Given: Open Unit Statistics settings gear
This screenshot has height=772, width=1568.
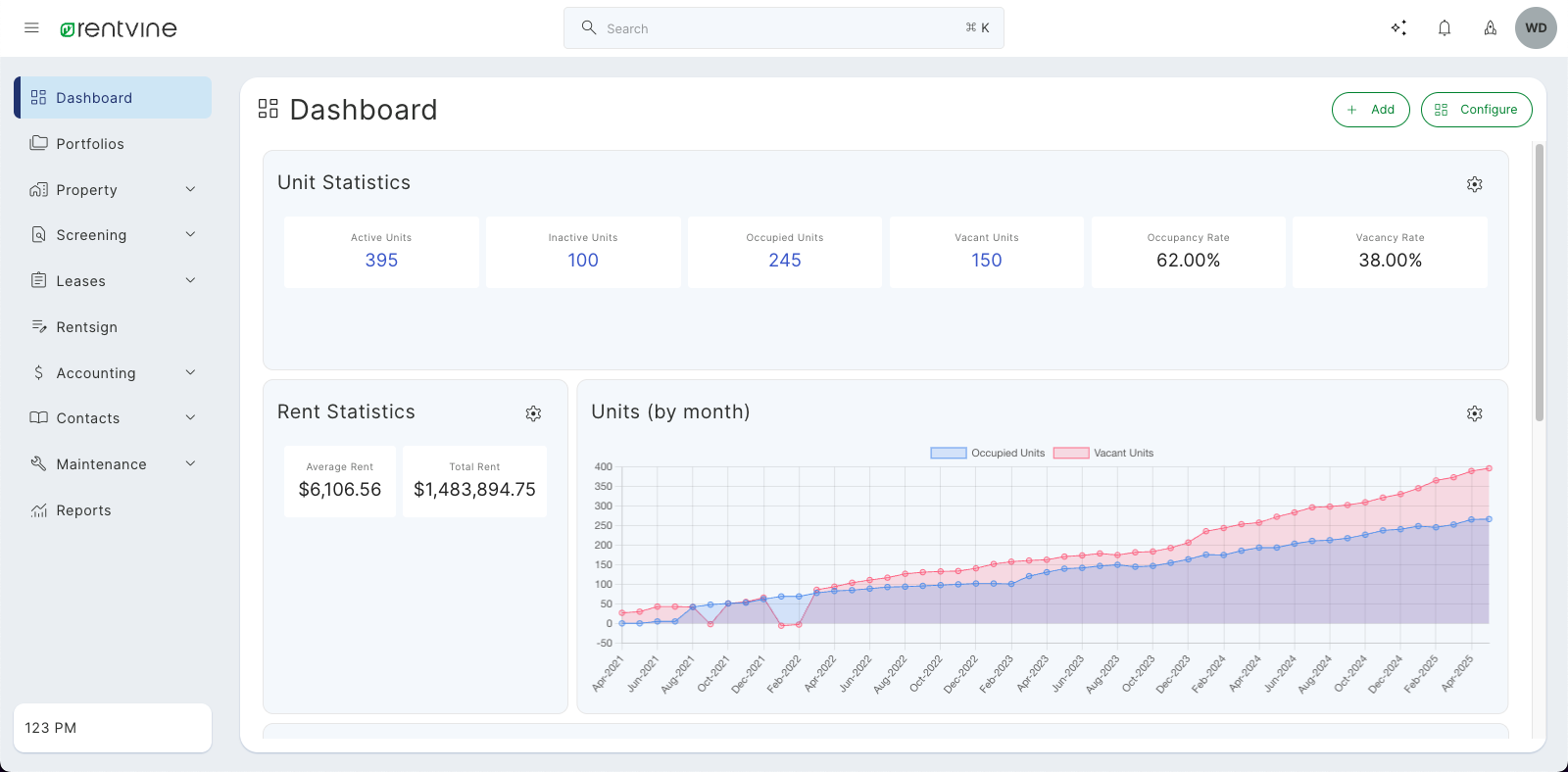Looking at the screenshot, I should [x=1474, y=184].
